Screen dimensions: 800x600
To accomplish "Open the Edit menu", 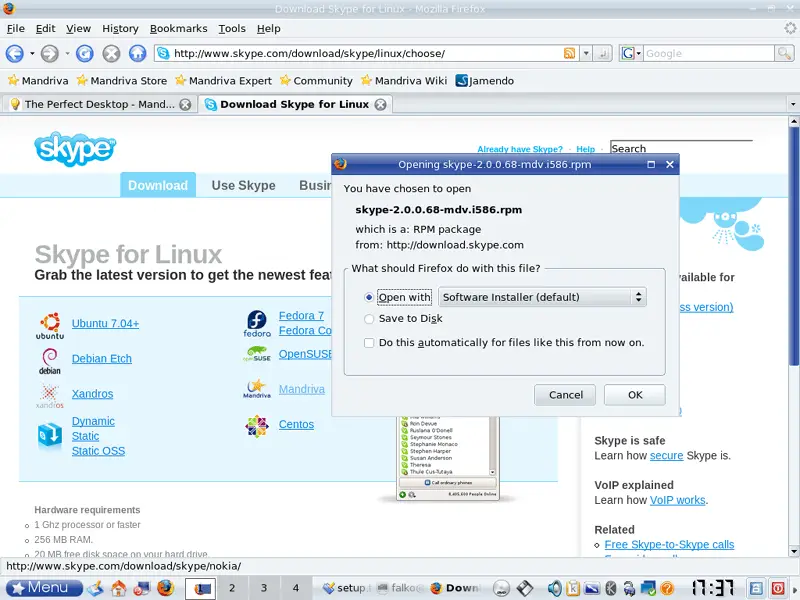I will coord(45,29).
